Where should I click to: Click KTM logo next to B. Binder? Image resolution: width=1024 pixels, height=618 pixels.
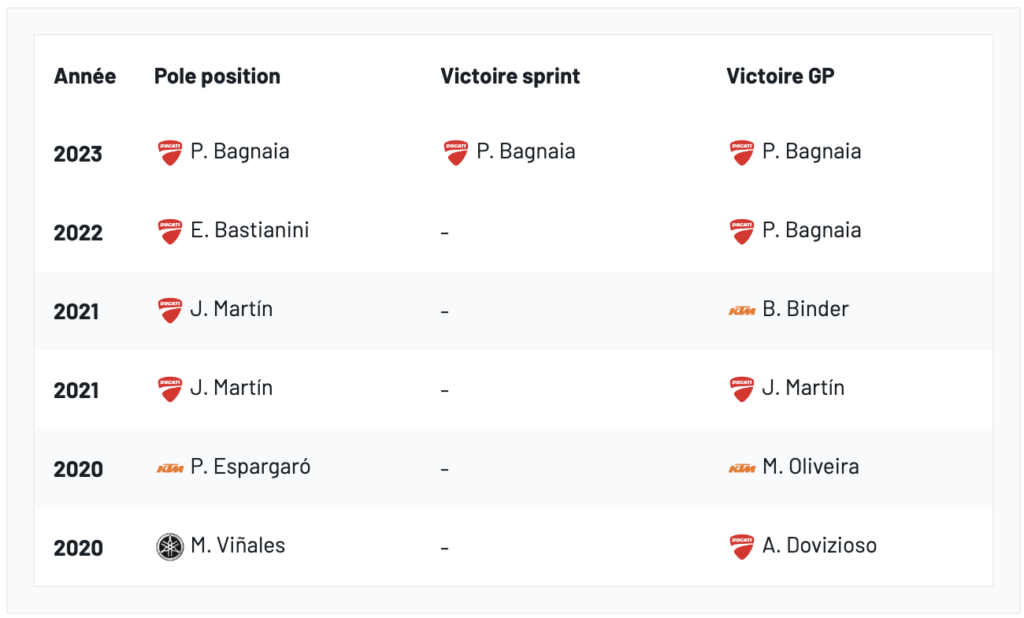pos(741,311)
